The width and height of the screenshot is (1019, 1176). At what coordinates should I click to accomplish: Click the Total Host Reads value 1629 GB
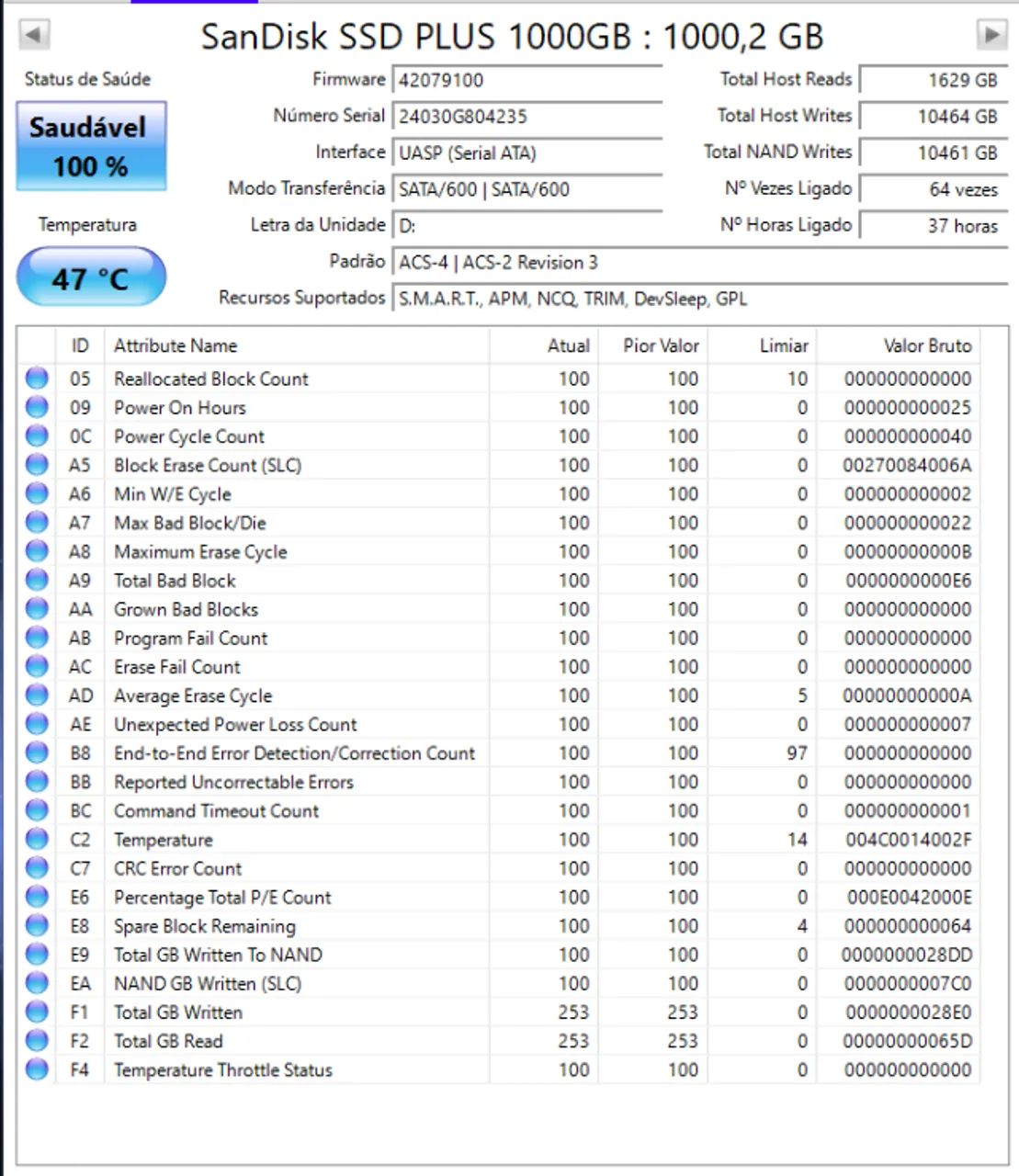click(934, 80)
